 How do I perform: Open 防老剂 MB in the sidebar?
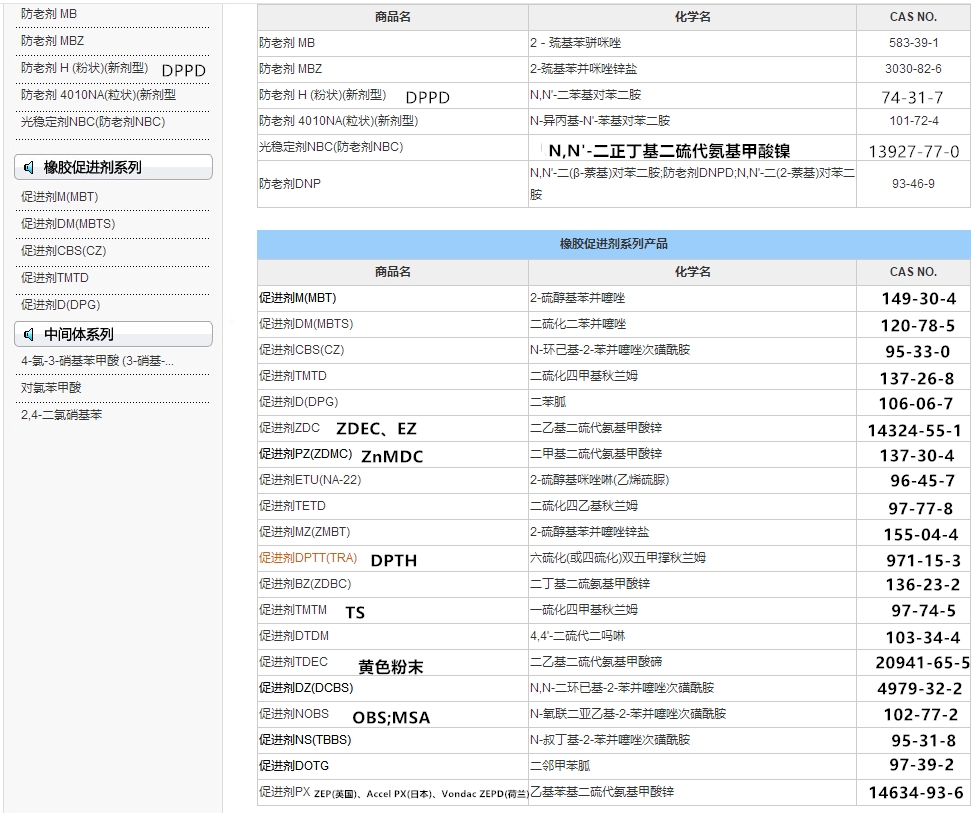pyautogui.click(x=49, y=14)
